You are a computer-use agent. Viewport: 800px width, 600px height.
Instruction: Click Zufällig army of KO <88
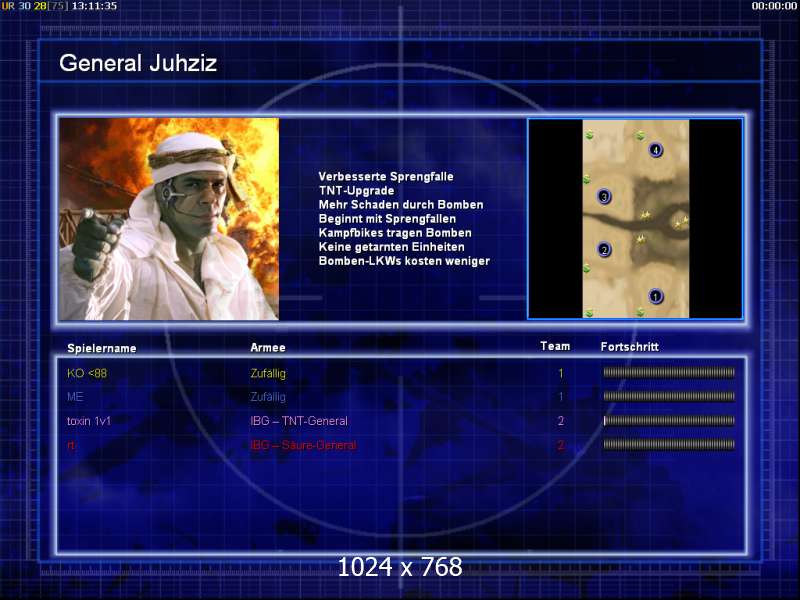coord(268,373)
